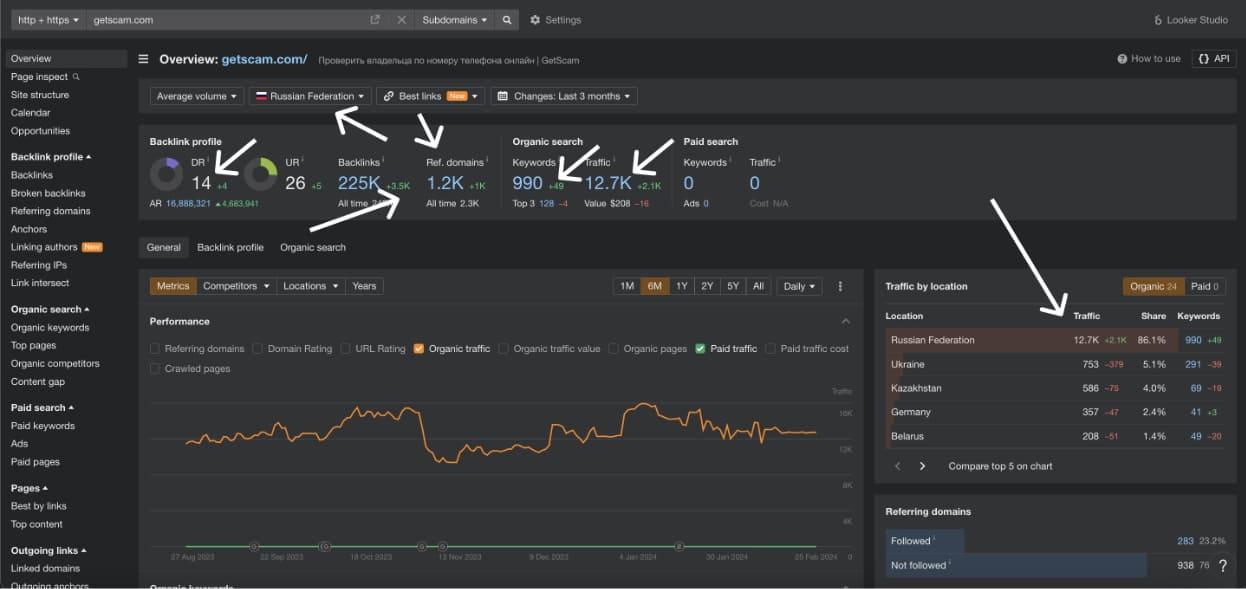Open the chart three-dot options menu

[x=840, y=286]
